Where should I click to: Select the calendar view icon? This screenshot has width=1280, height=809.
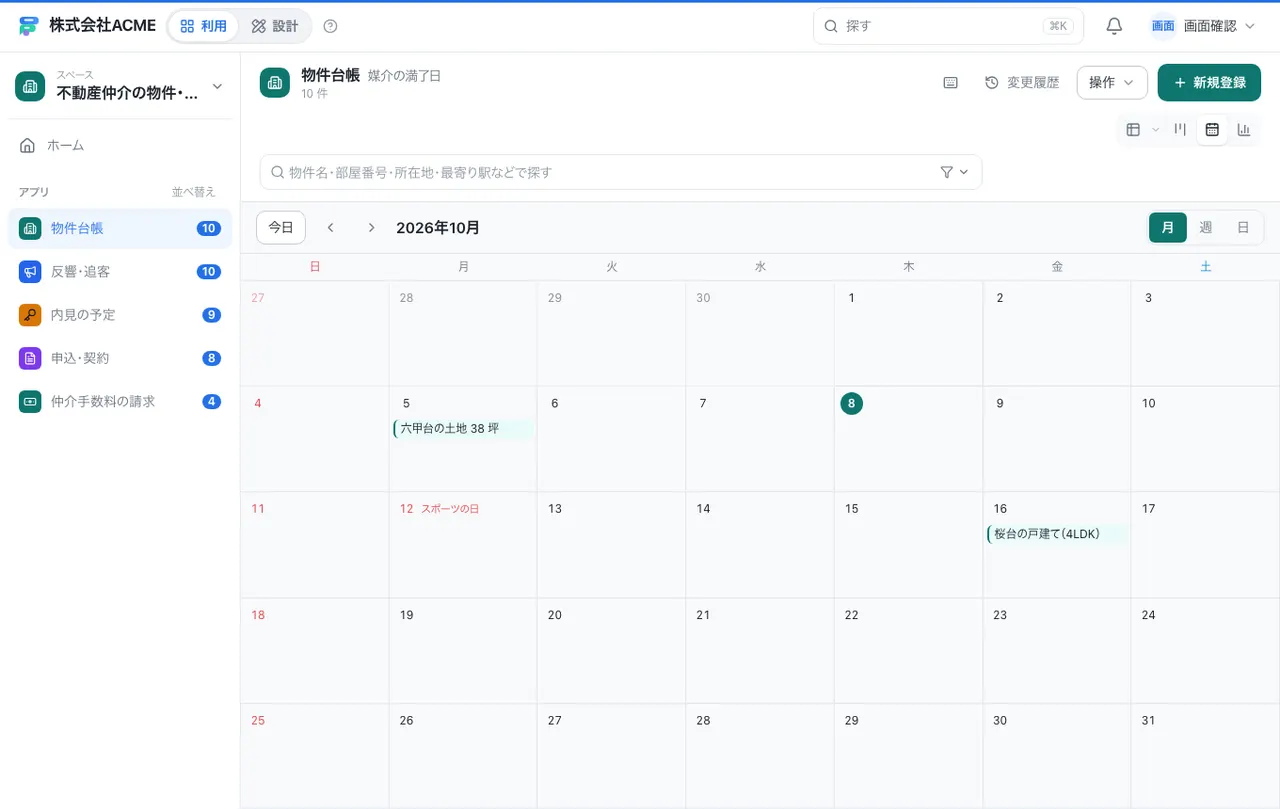click(1212, 129)
